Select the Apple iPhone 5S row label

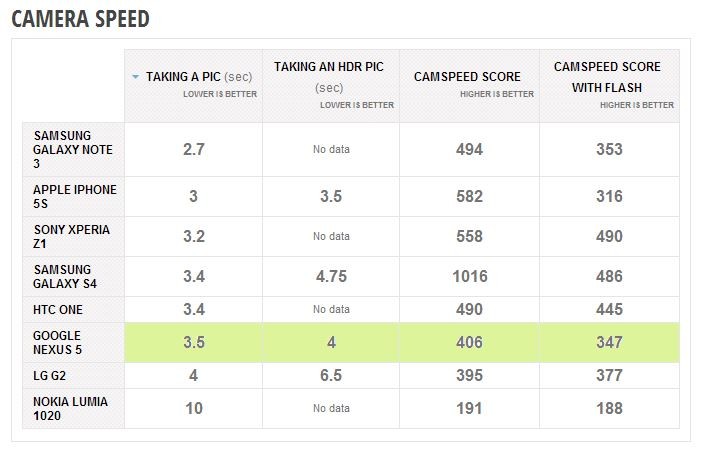point(73,197)
